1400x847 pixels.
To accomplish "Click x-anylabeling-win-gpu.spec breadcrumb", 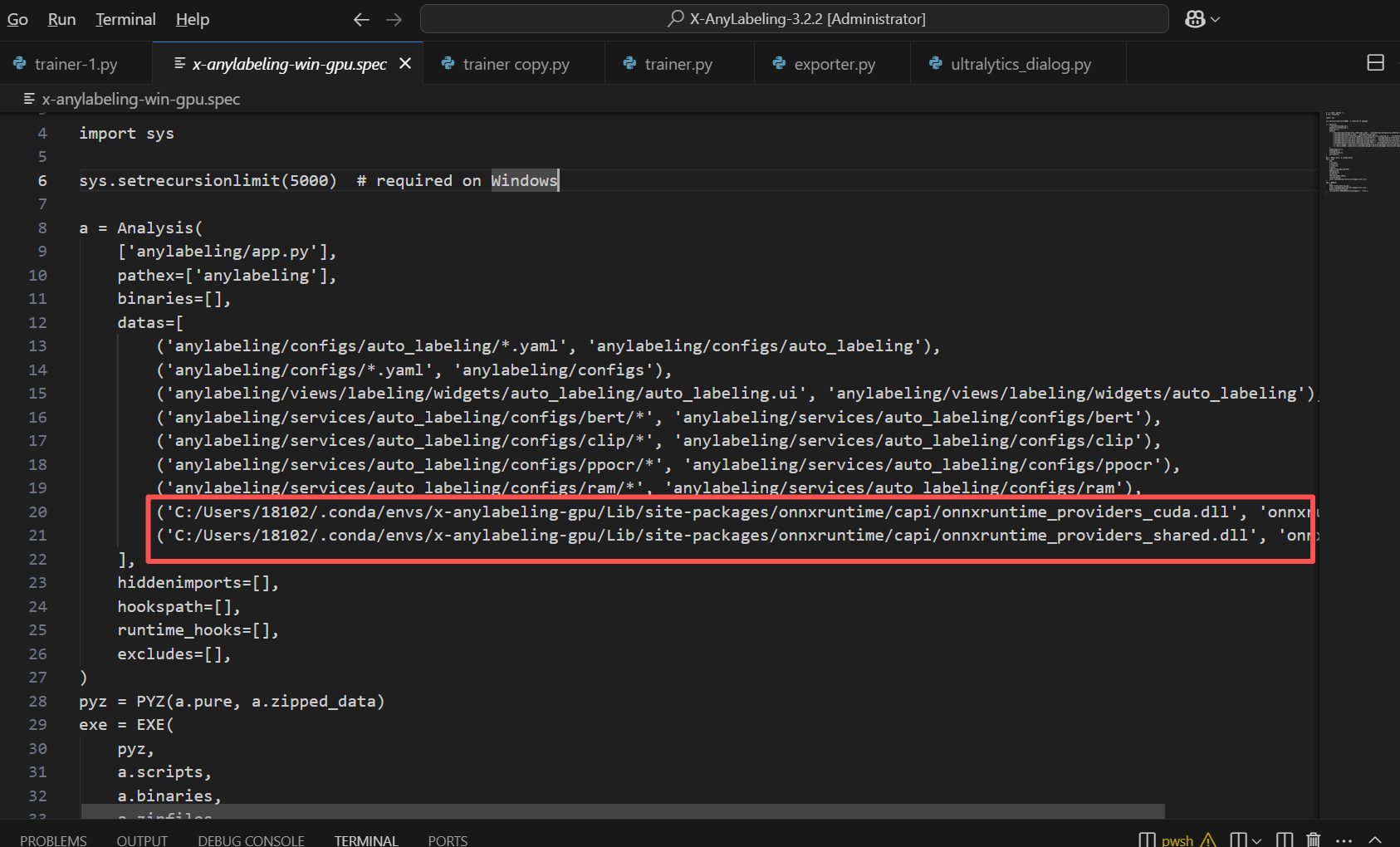I will click(140, 99).
